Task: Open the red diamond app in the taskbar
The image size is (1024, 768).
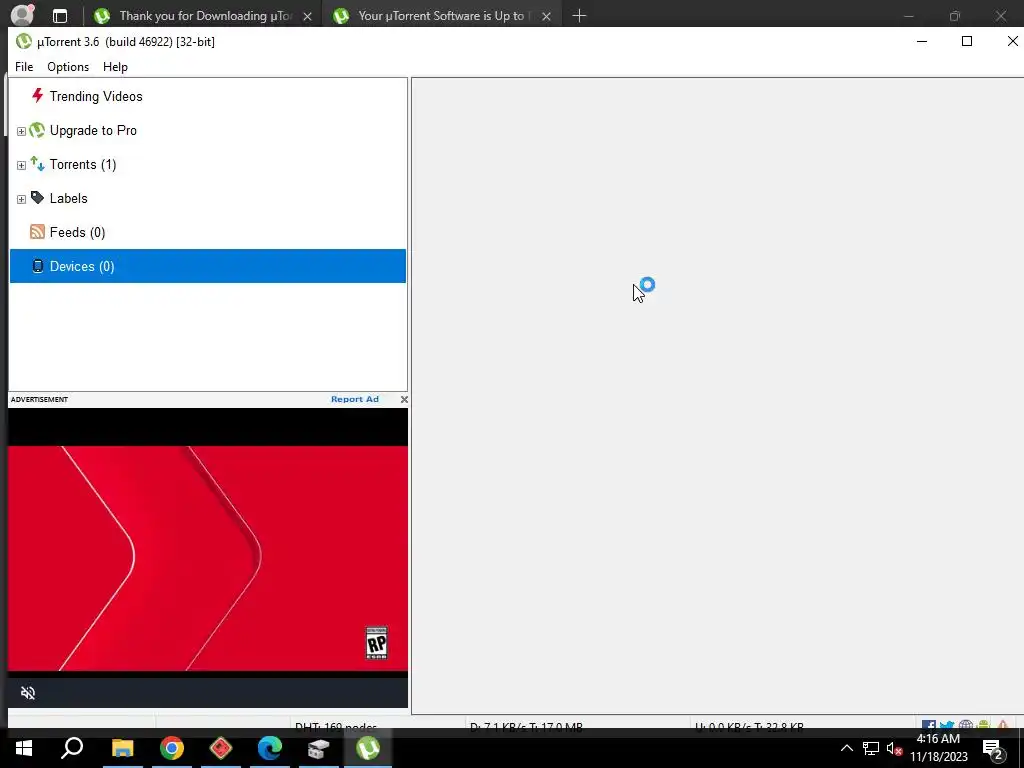Action: click(x=221, y=748)
